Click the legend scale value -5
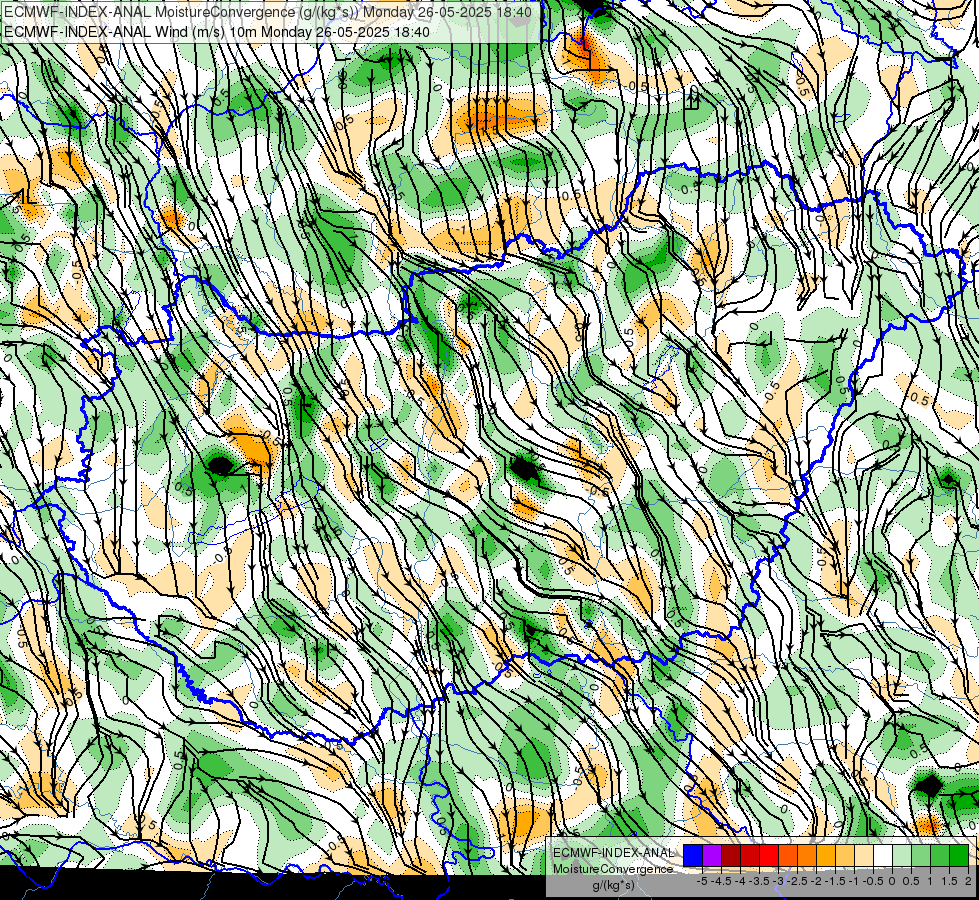 pyautogui.click(x=702, y=881)
